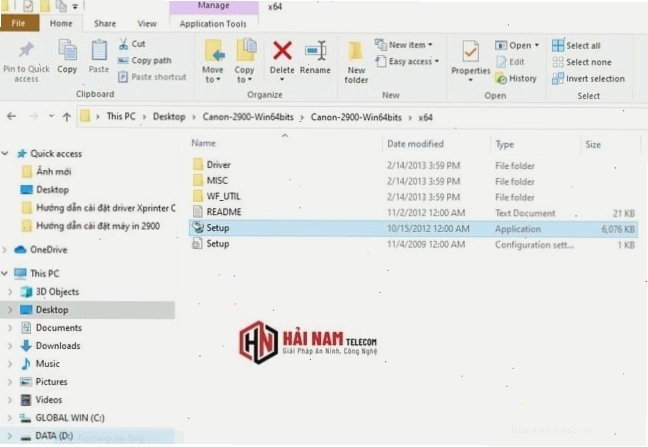Click first Canon-2900-Win64bits breadcrumb
The image size is (648, 447).
pyautogui.click(x=248, y=117)
